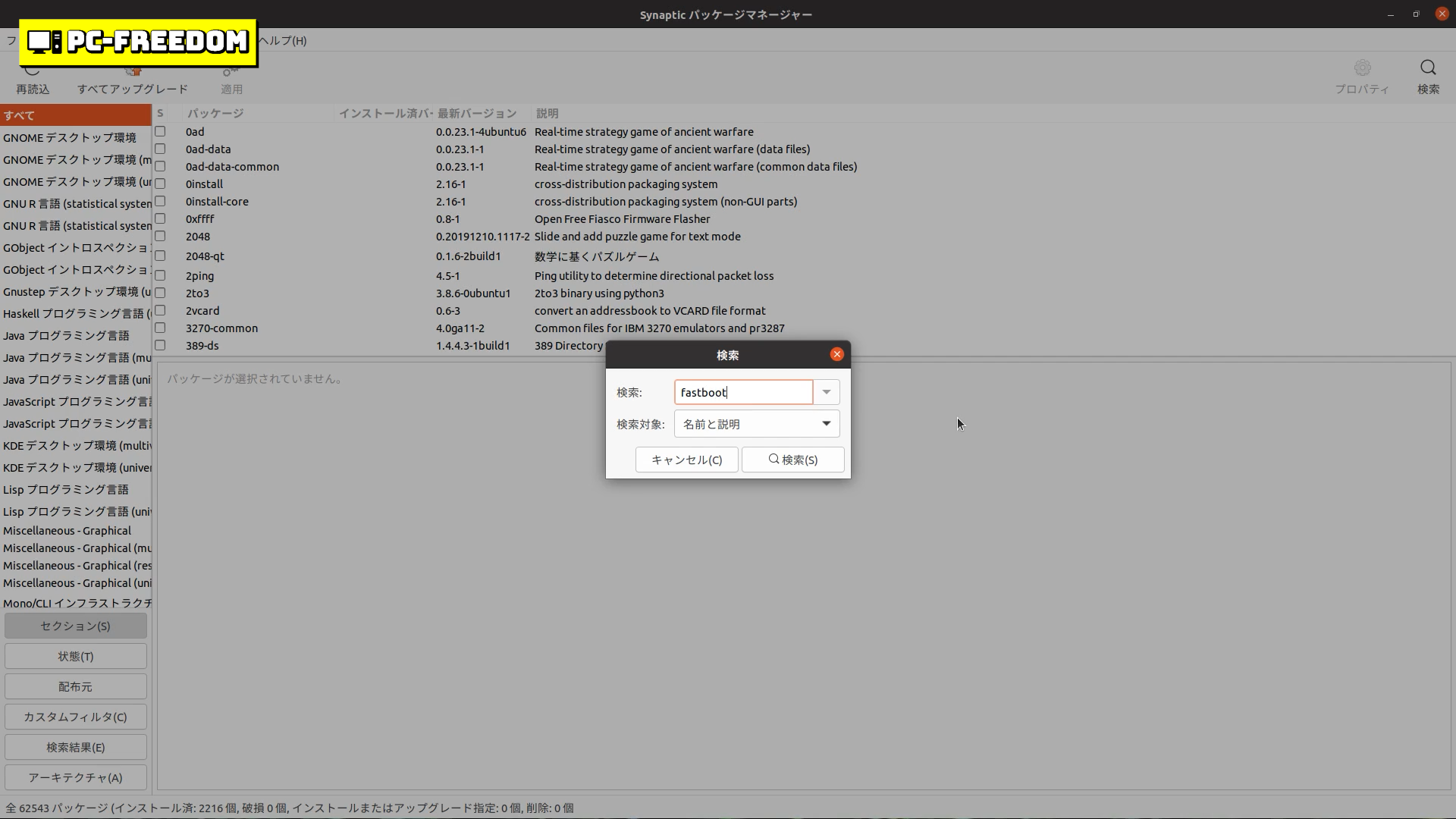The height and width of the screenshot is (819, 1456).
Task: Close the search dialog with red X
Action: coord(836,354)
